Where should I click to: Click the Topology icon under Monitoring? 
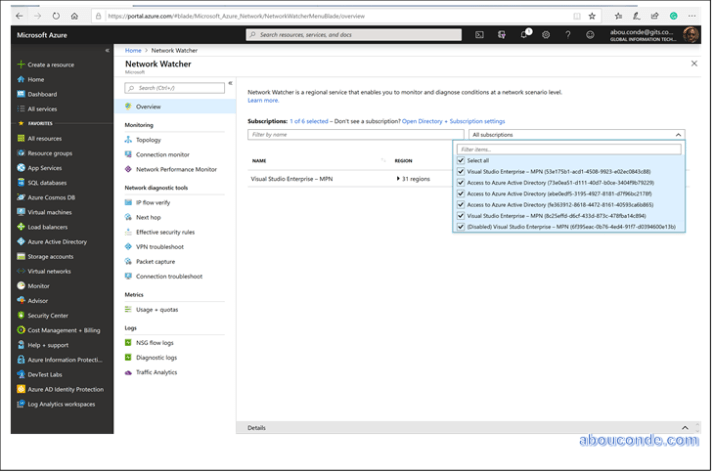click(x=128, y=140)
